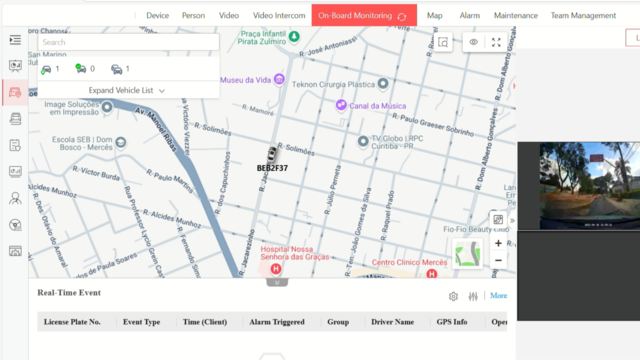Click the BEB2F37 vehicle marker
This screenshot has height=360, width=640.
[x=272, y=155]
